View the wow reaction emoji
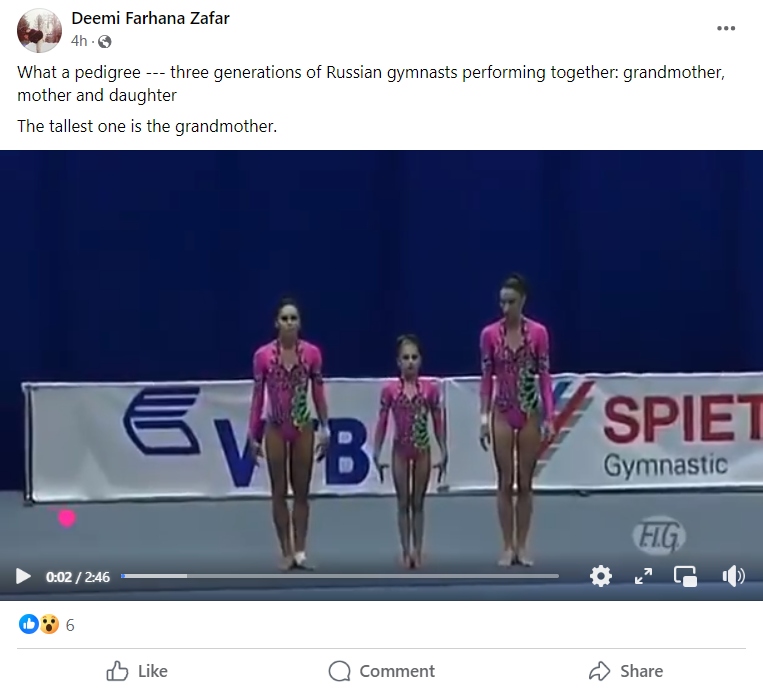This screenshot has width=763, height=693. coord(49,624)
